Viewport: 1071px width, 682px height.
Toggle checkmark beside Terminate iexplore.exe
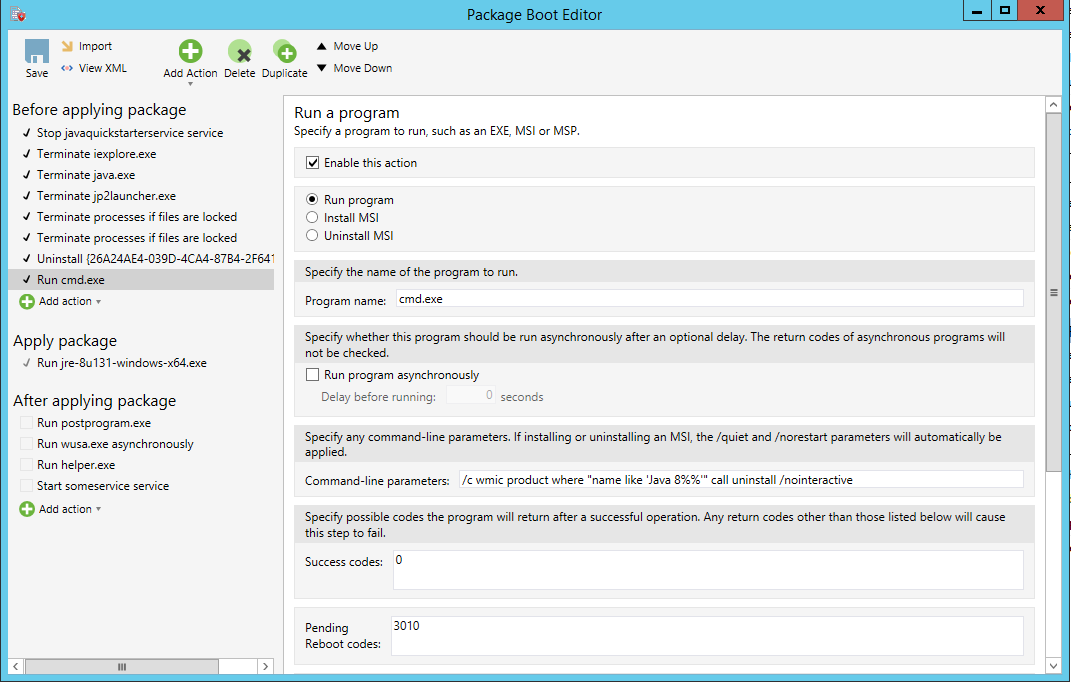pos(27,154)
